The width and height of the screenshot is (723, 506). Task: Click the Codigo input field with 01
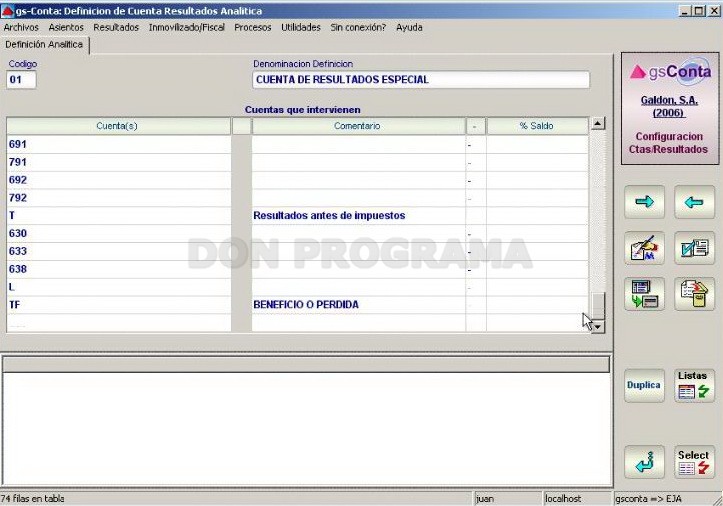tap(21, 80)
